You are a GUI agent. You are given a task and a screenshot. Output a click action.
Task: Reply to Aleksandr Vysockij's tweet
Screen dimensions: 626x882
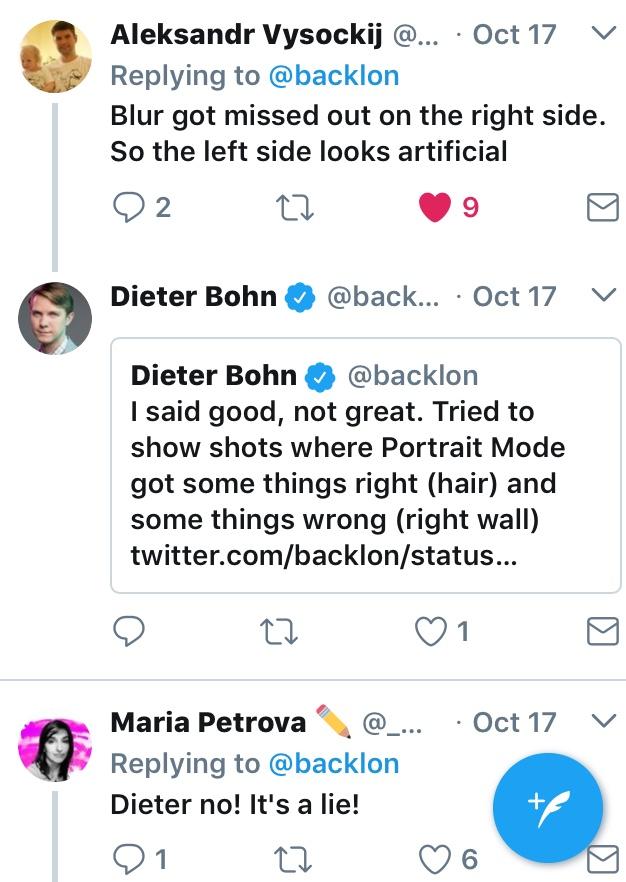tap(128, 207)
